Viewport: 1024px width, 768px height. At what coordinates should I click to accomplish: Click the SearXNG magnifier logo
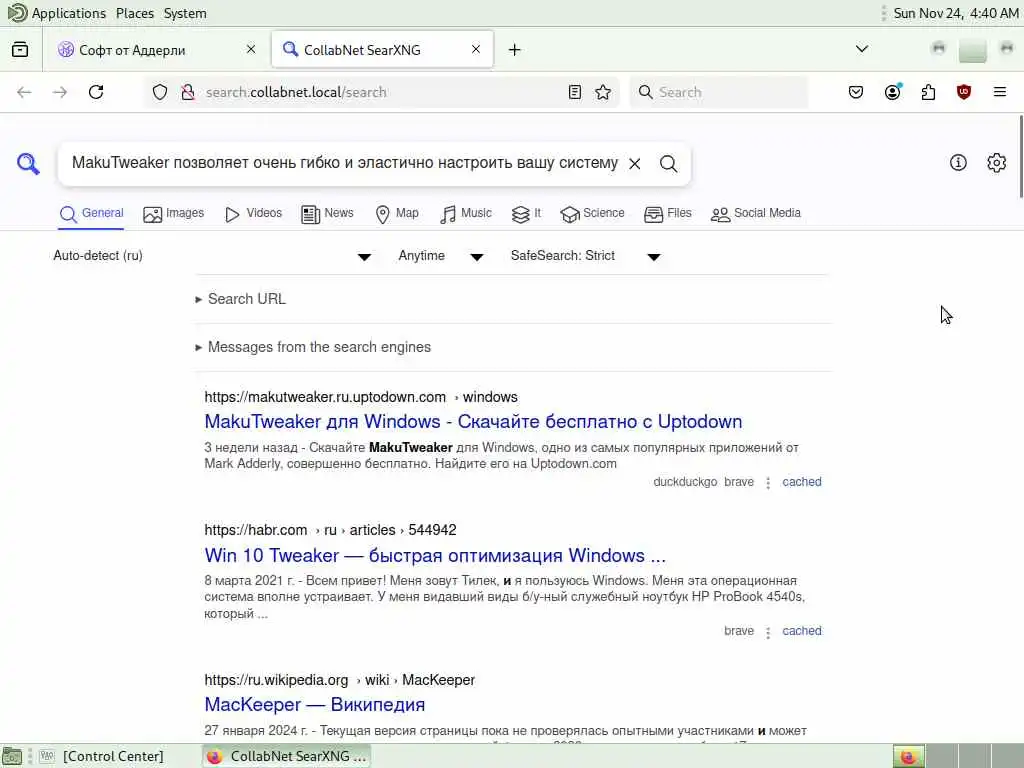click(x=28, y=163)
